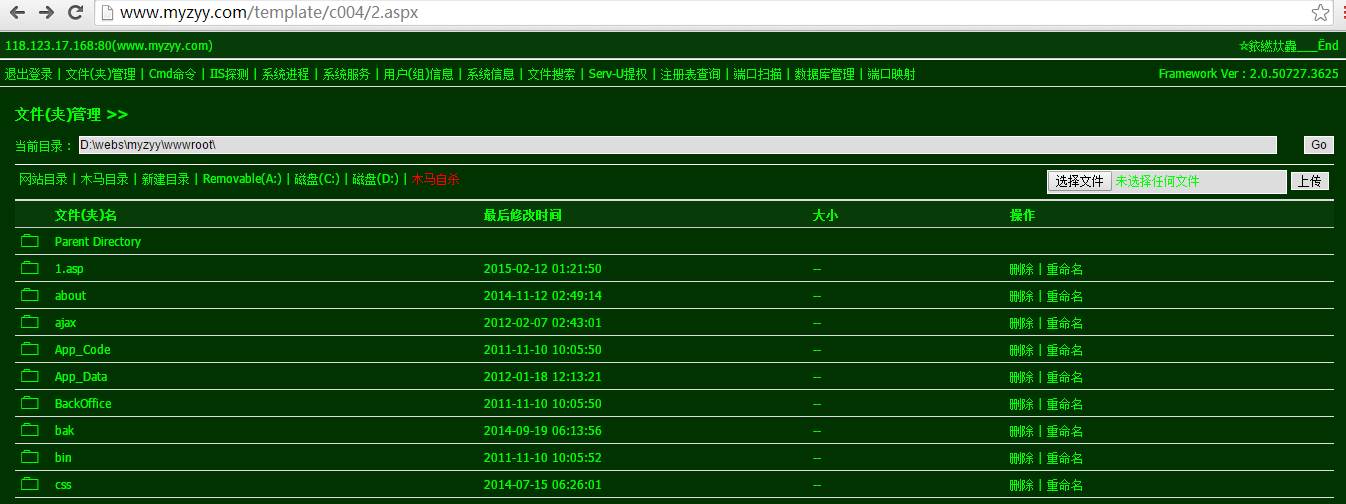Click 重命名 in the css row
Image resolution: width=1346 pixels, height=504 pixels.
(x=1065, y=485)
